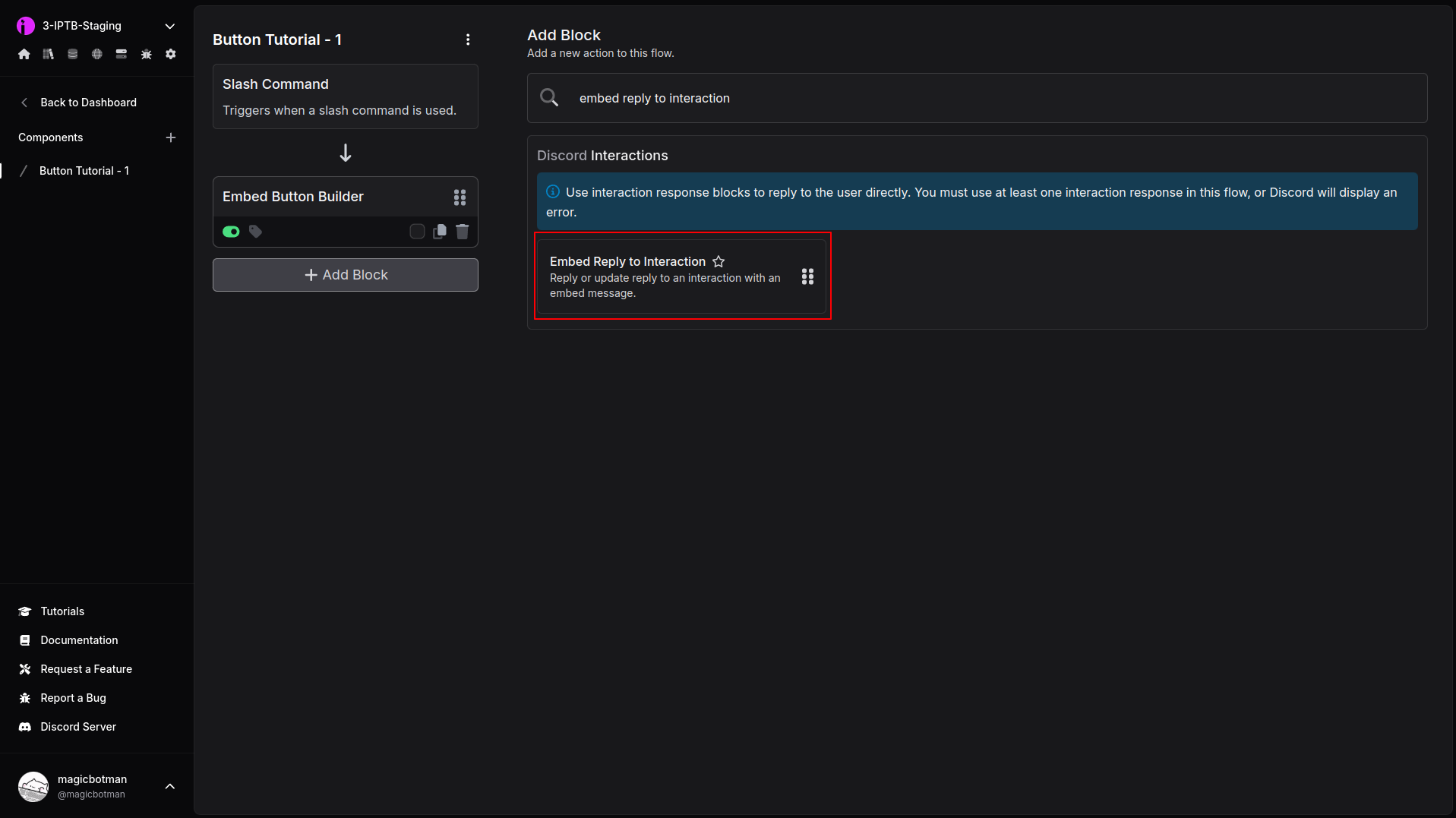Click the back arrow beside Back to Dashboard
The image size is (1456, 818).
pos(24,103)
